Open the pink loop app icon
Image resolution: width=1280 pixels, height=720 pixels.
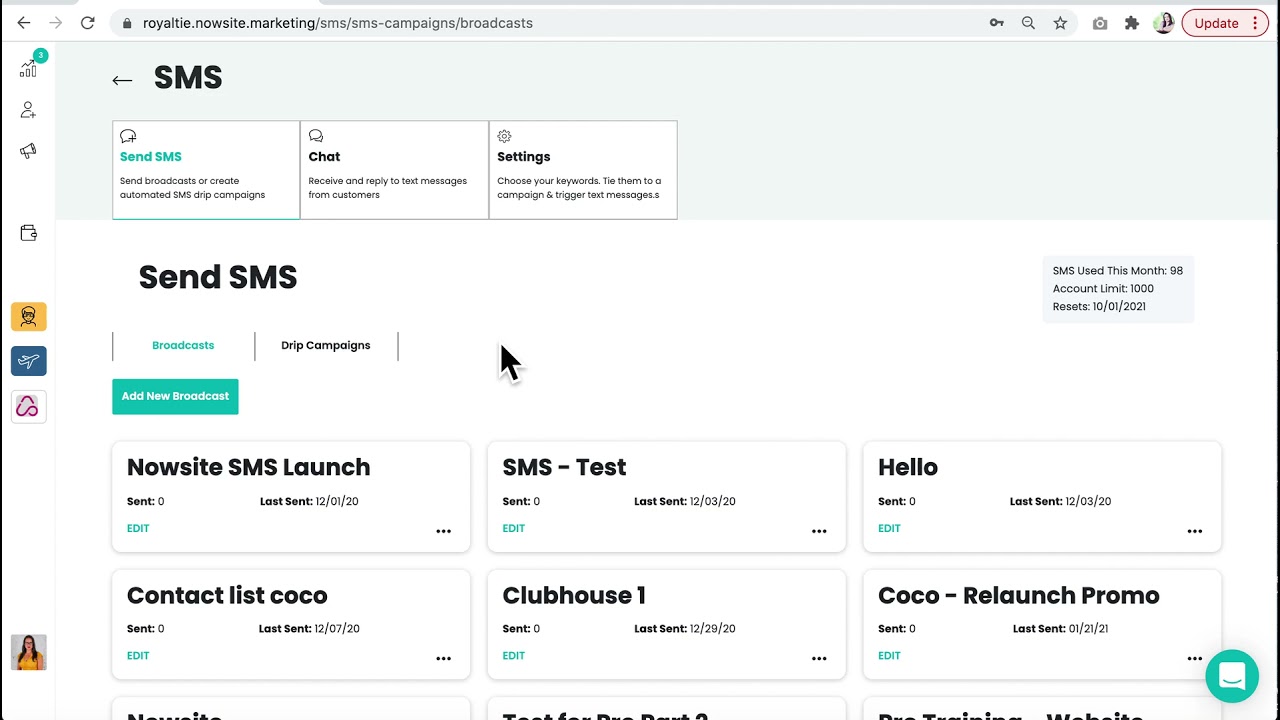(29, 406)
